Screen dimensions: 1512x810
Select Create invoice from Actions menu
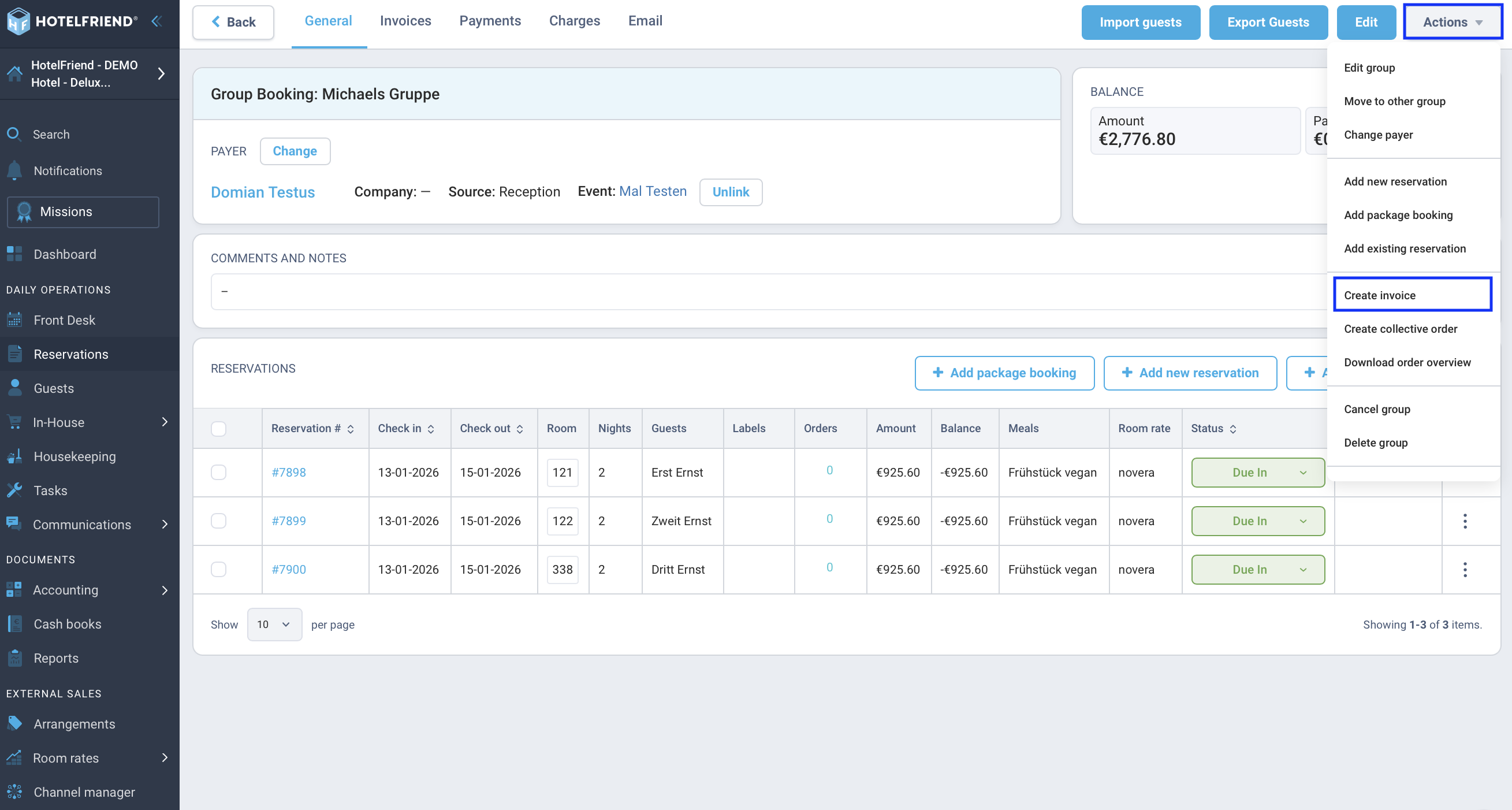pos(1413,295)
